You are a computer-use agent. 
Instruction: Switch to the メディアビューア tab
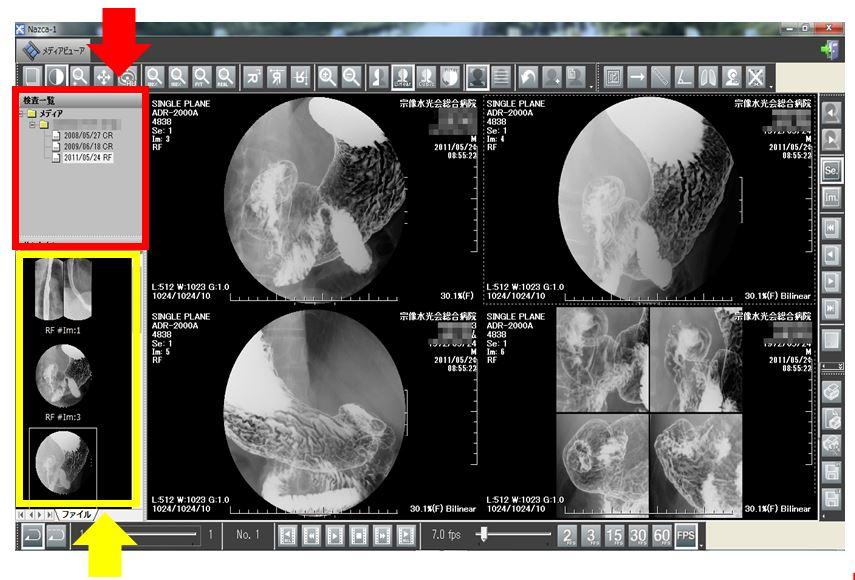point(55,49)
